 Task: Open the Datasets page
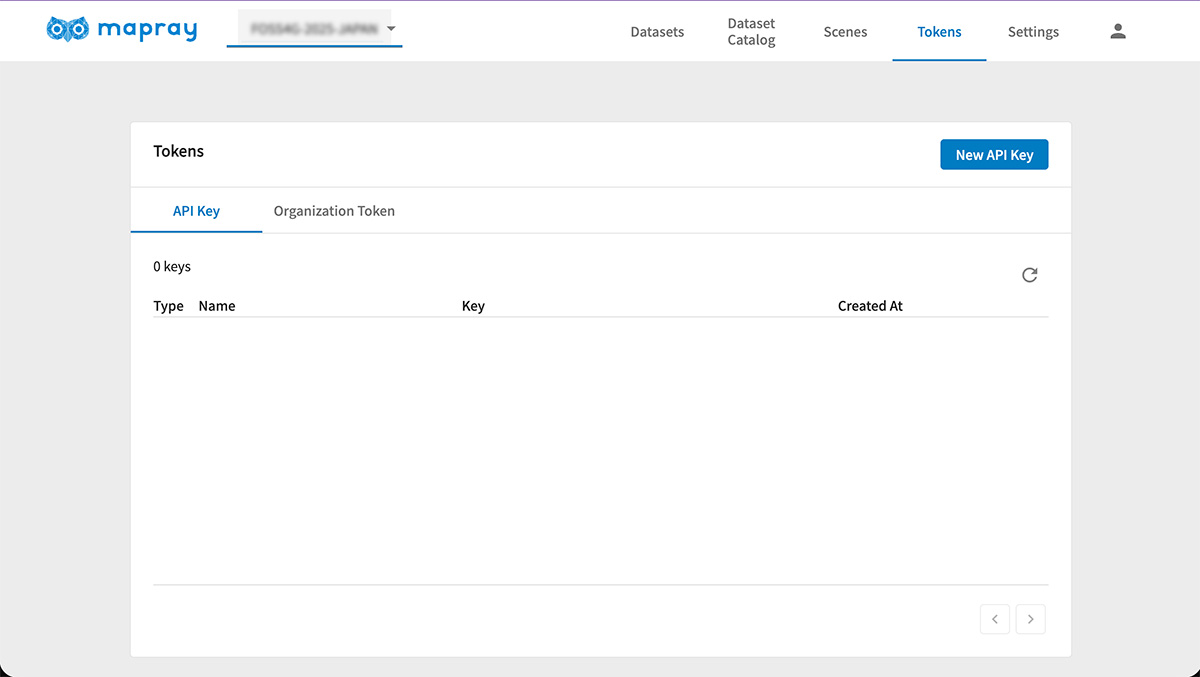(x=657, y=32)
